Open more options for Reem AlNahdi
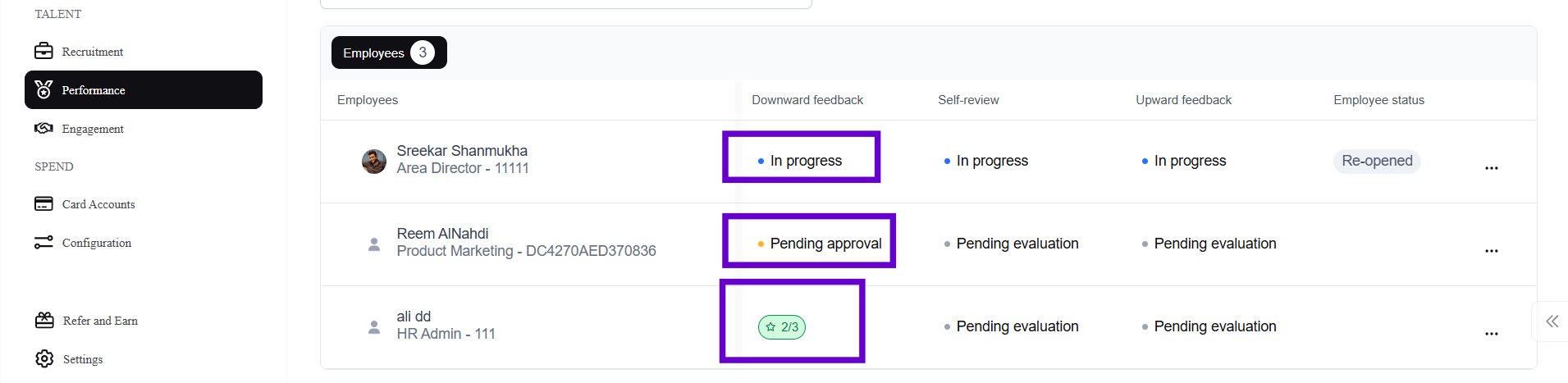1568x383 pixels. [x=1491, y=251]
